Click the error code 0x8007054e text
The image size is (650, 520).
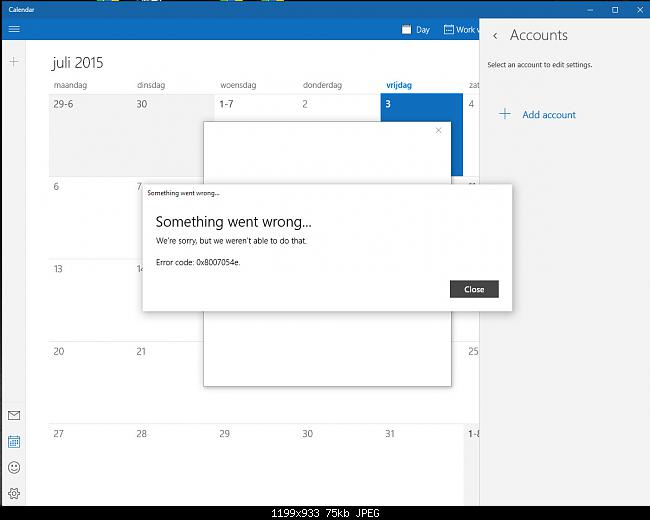(198, 262)
